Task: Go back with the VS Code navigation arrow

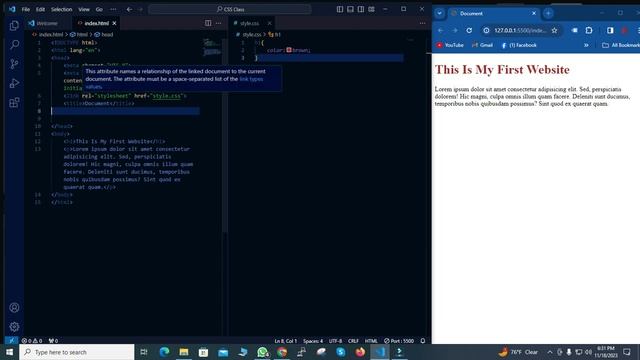Action: click(x=129, y=9)
